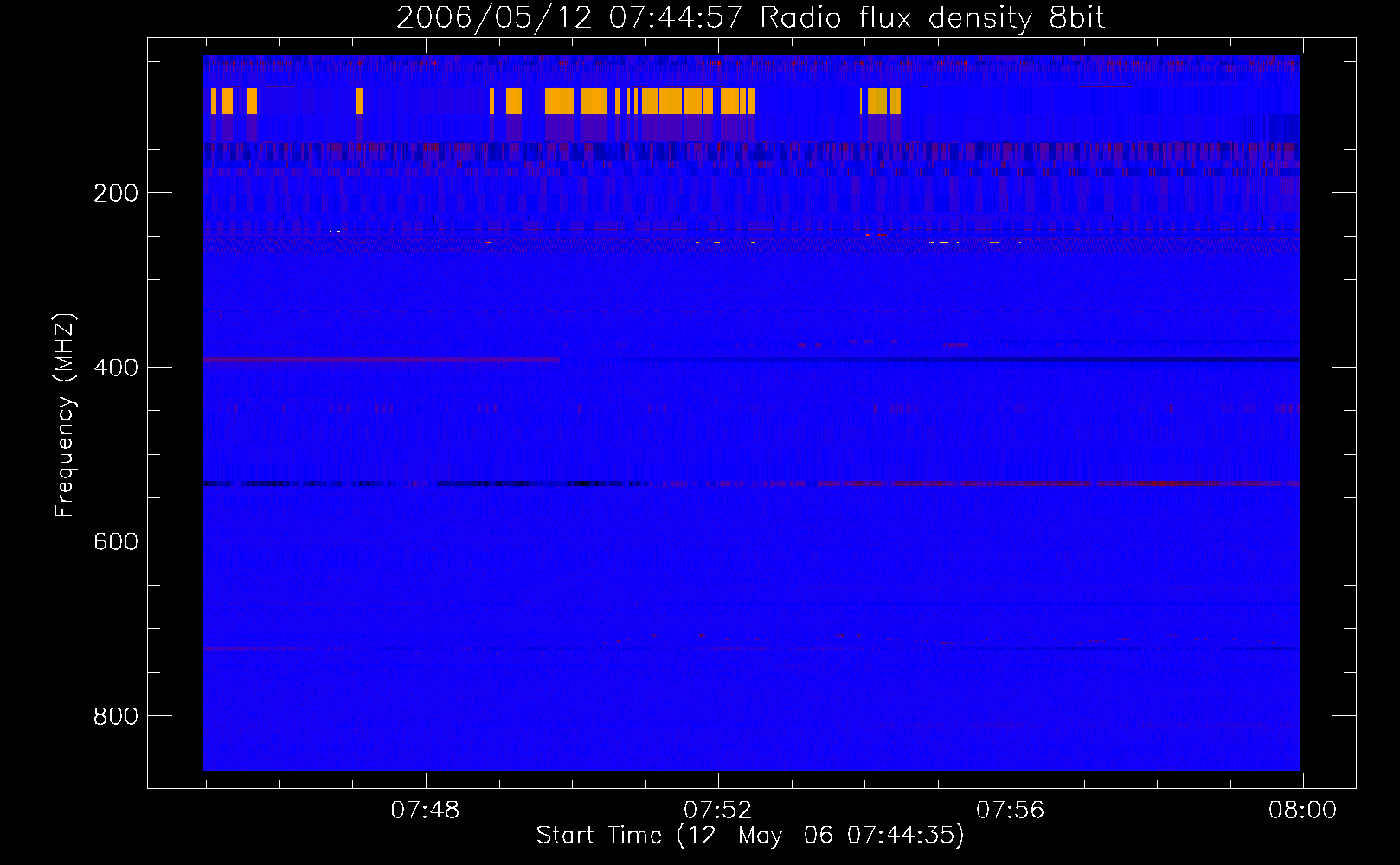Select the 600 frequency tick label
The image size is (1400, 865).
coord(116,541)
